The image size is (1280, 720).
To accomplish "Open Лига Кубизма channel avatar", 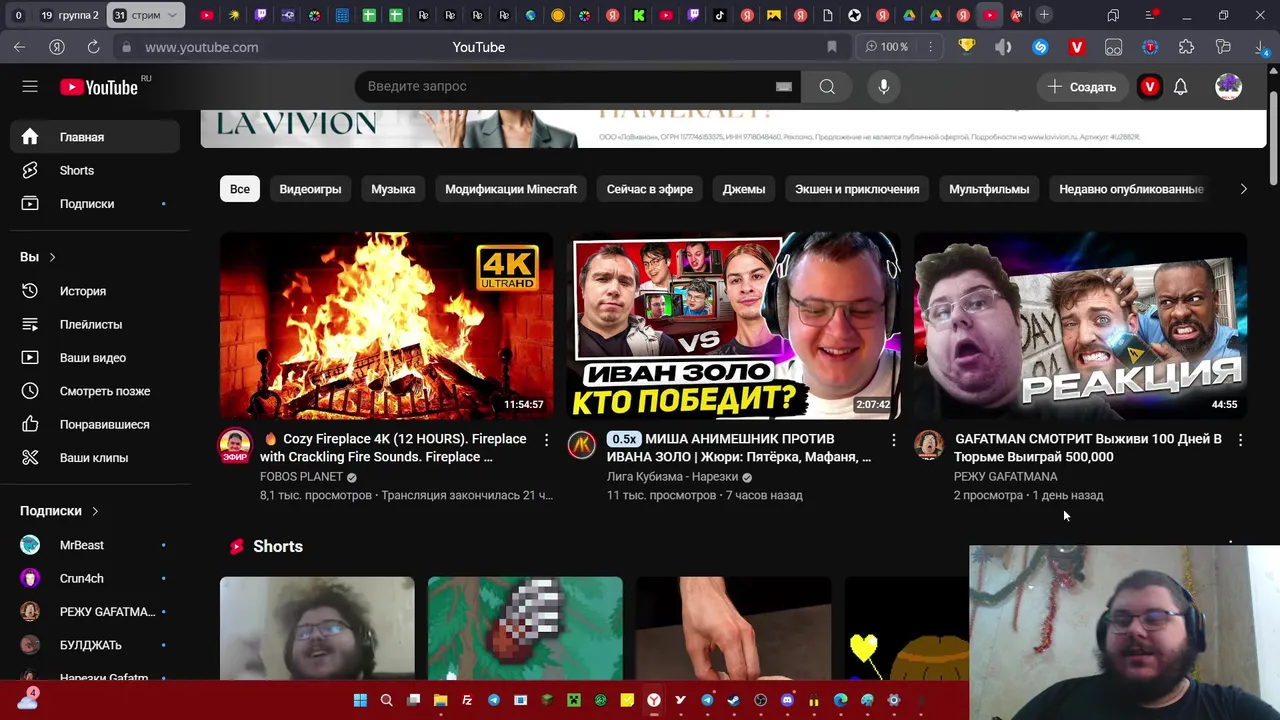I will point(582,446).
